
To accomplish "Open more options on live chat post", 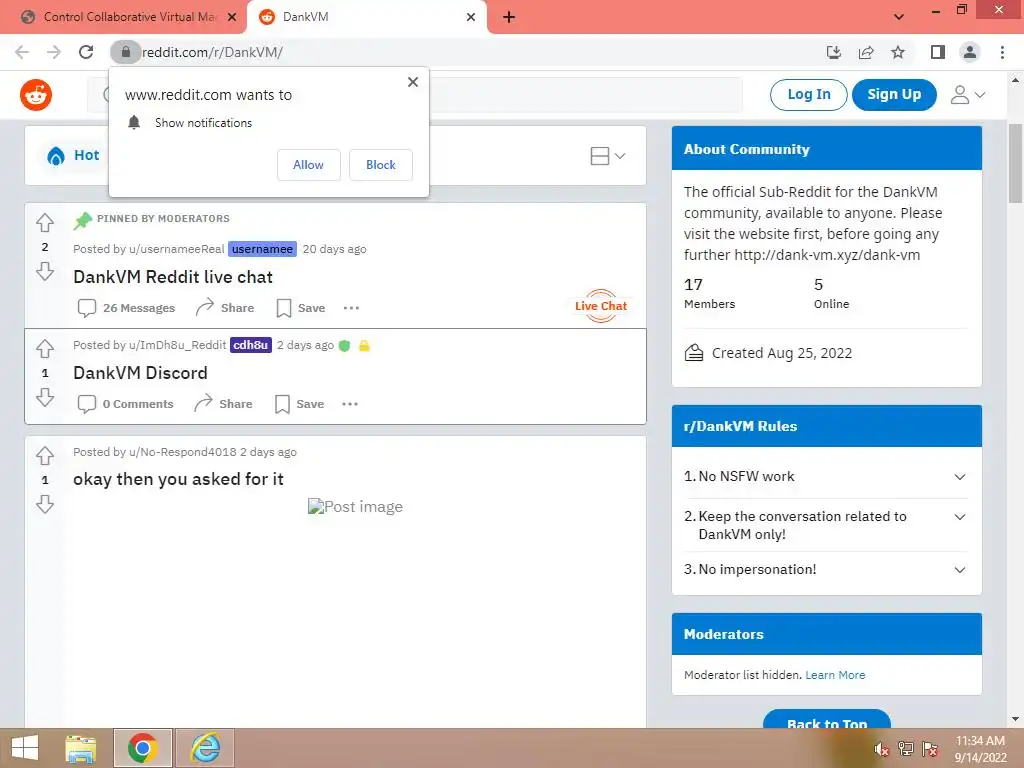I will coord(351,308).
